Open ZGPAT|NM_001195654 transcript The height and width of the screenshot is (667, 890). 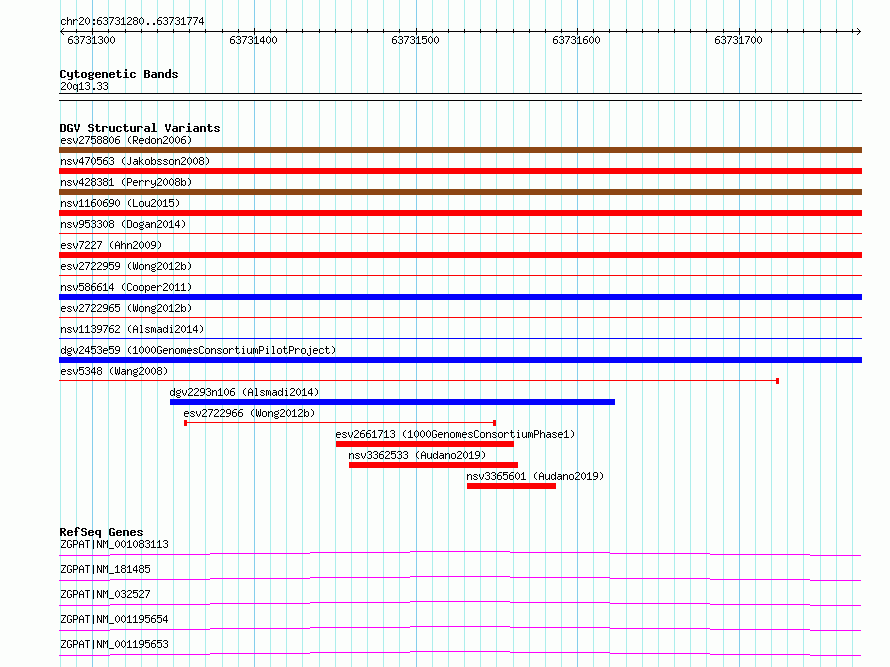click(x=114, y=619)
